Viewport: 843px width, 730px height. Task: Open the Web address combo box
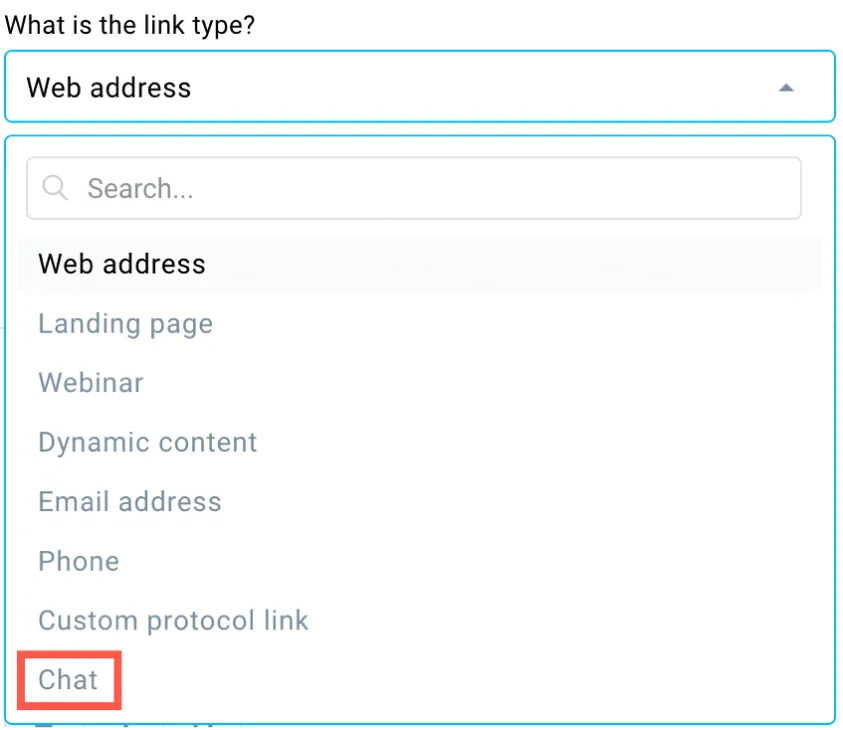point(419,87)
